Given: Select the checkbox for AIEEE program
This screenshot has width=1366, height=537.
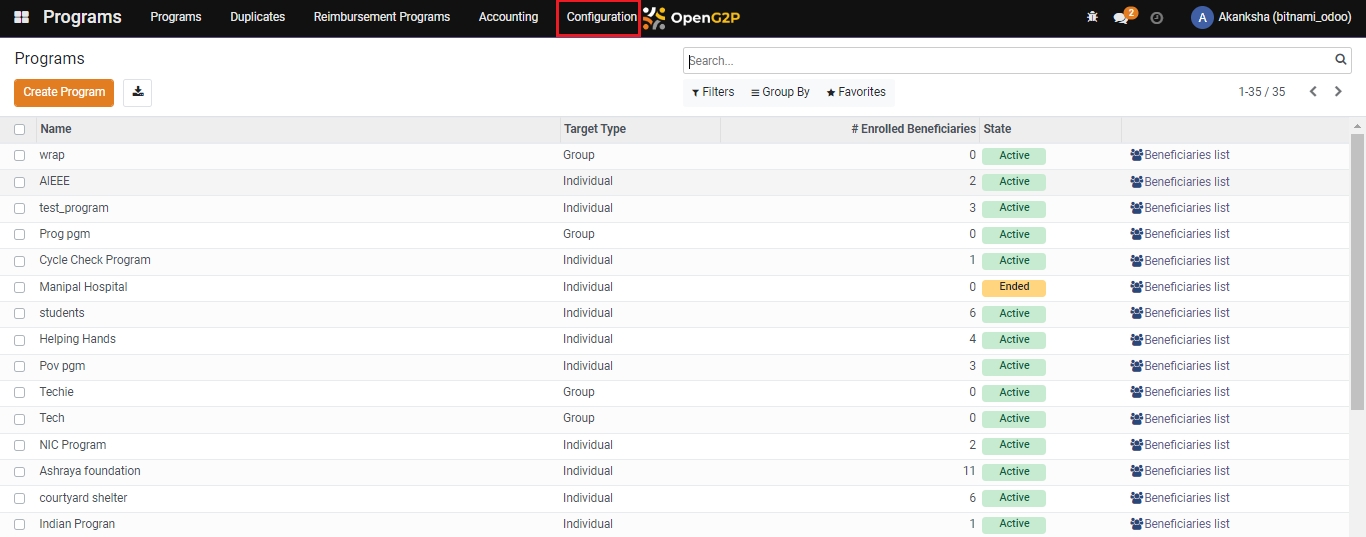Looking at the screenshot, I should 19,182.
